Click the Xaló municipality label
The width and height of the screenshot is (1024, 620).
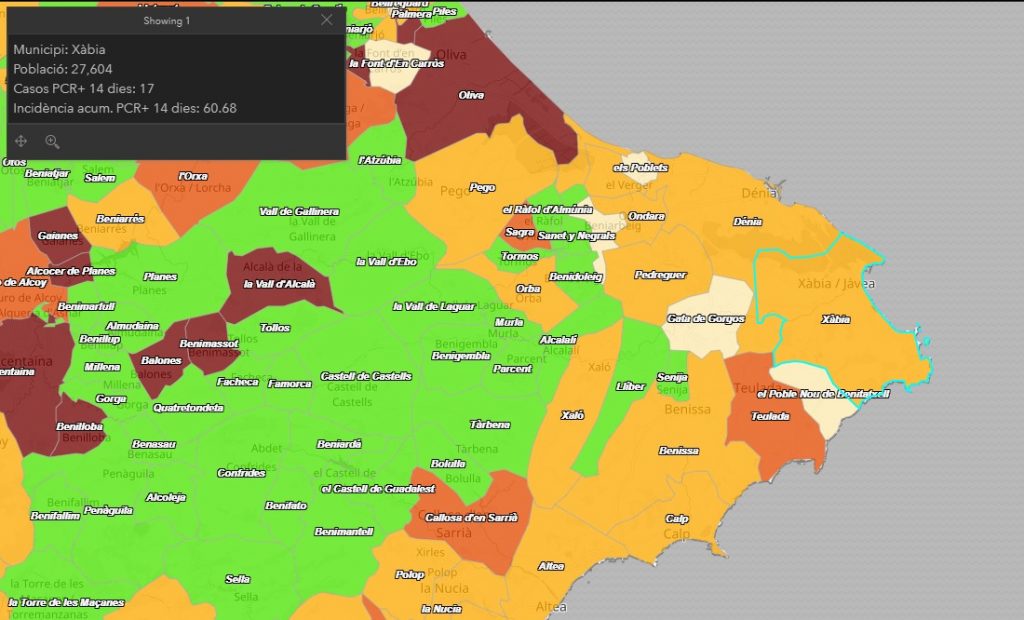[573, 415]
